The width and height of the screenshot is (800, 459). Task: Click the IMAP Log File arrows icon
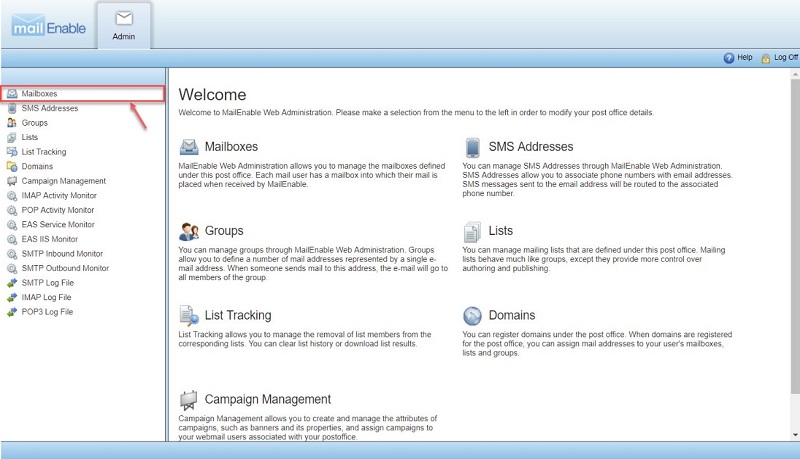(12, 297)
